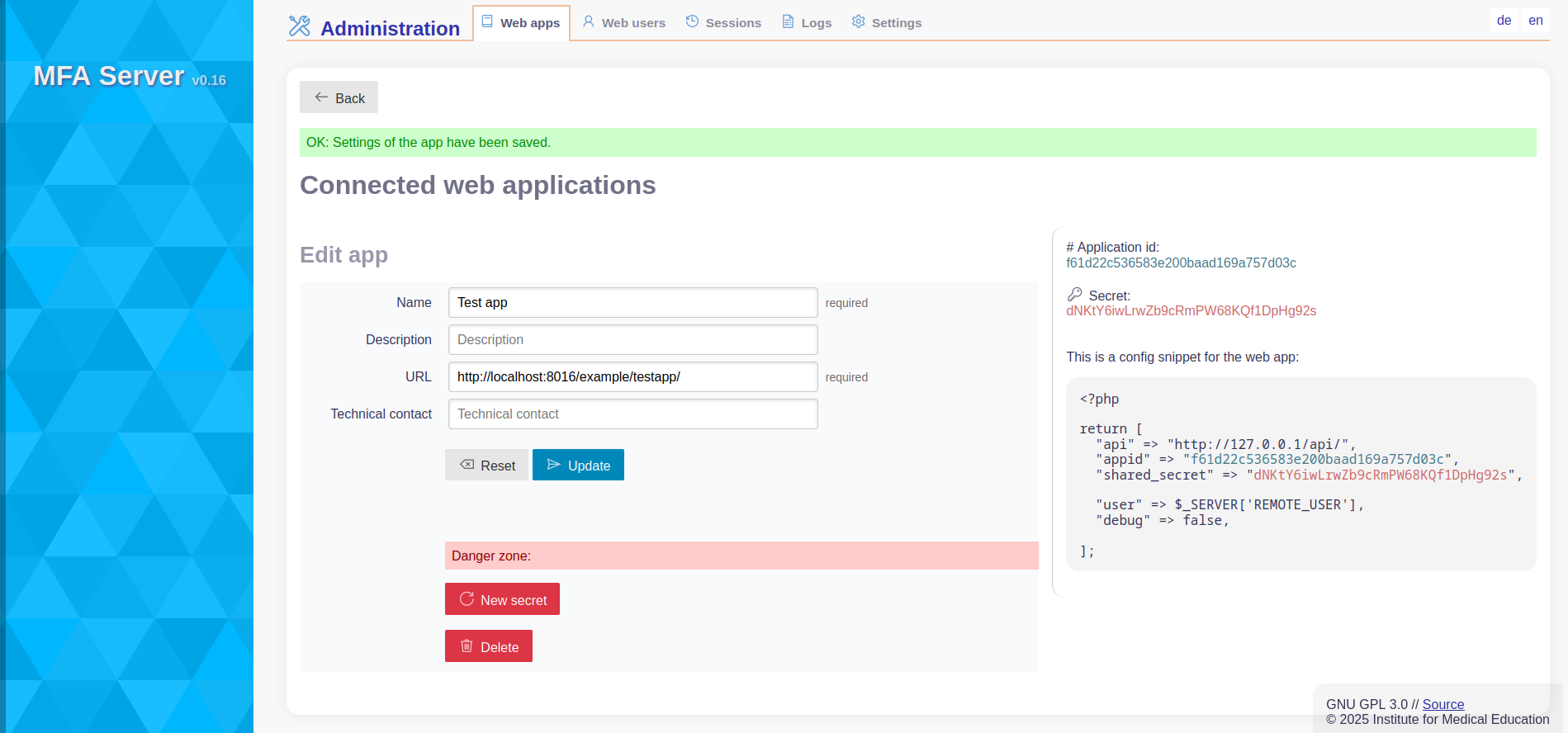The height and width of the screenshot is (733, 1568).
Task: Click the Reset backspace icon
Action: pos(467,465)
